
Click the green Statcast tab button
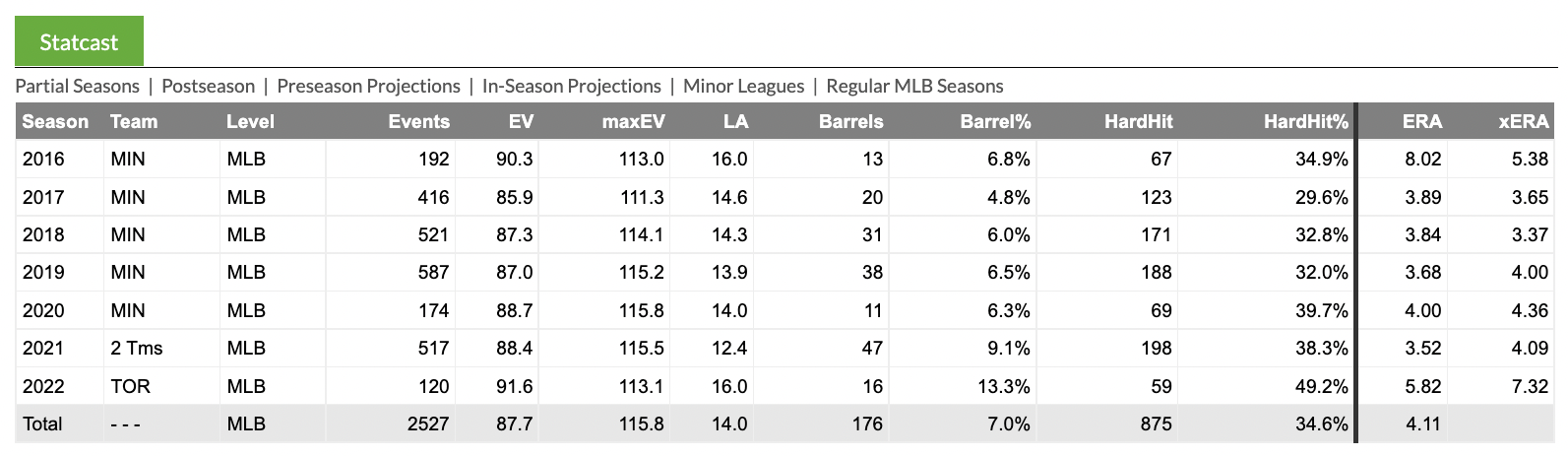(x=79, y=41)
